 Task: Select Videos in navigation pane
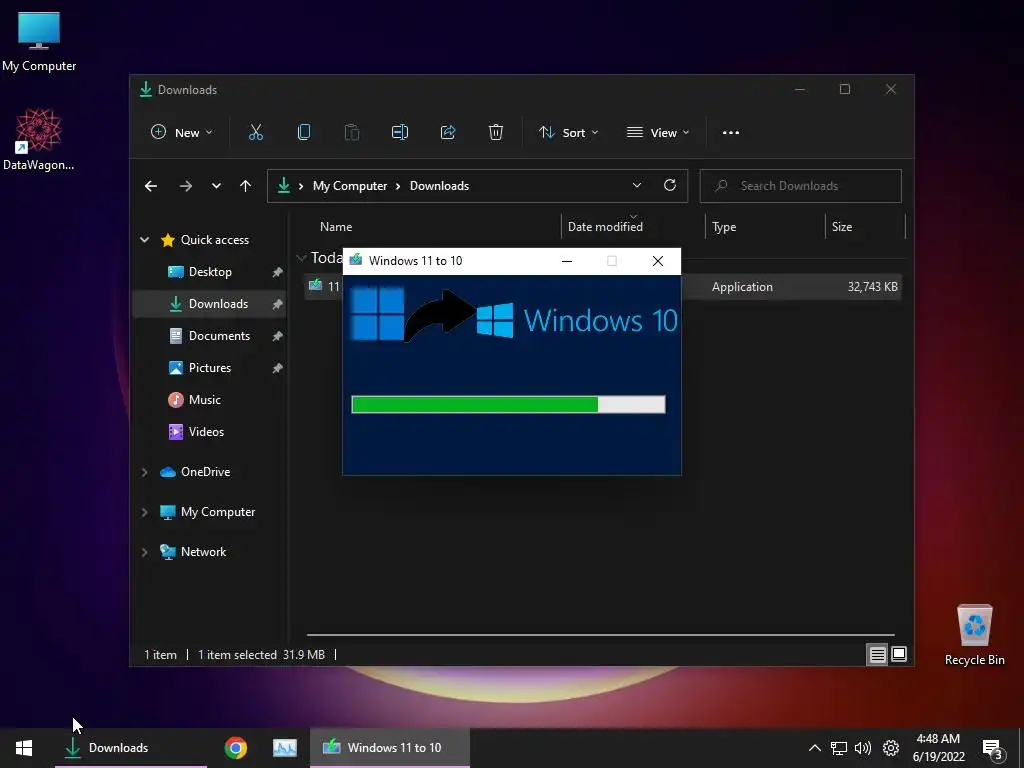tap(210, 432)
